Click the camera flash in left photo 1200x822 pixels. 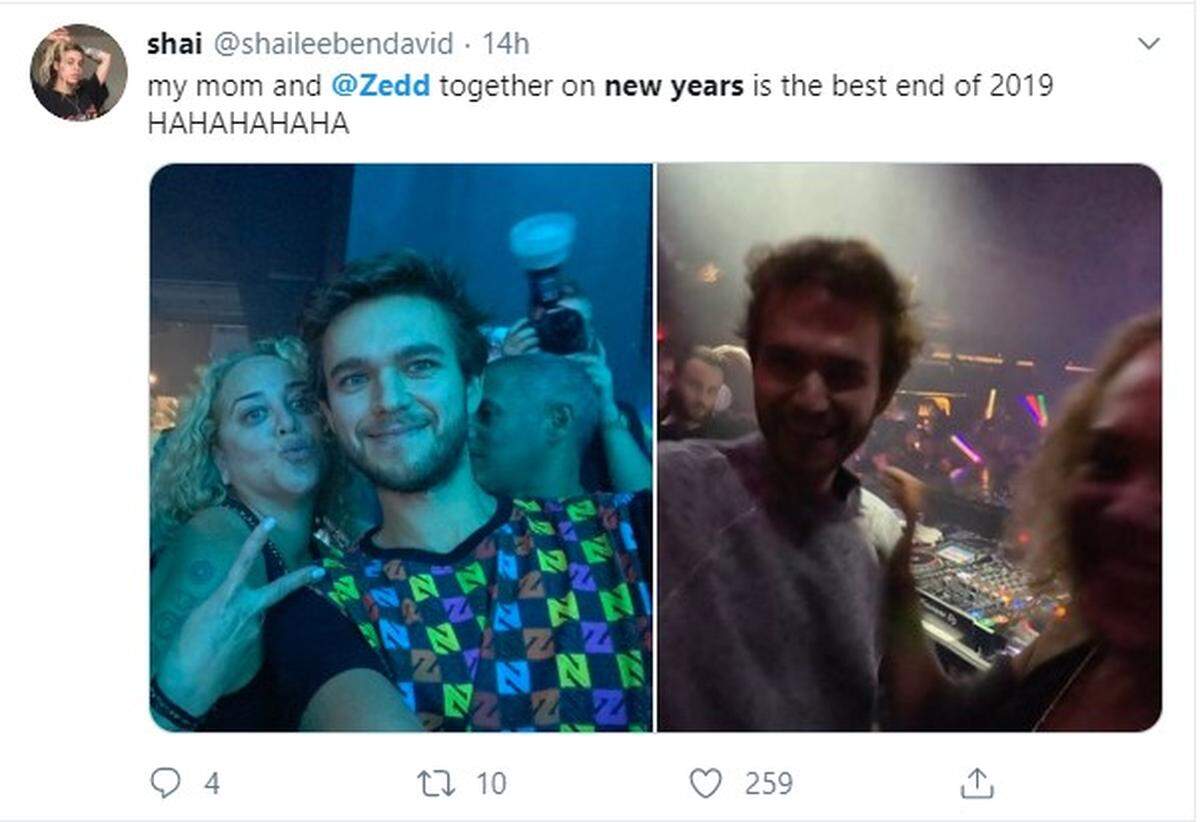click(x=542, y=242)
